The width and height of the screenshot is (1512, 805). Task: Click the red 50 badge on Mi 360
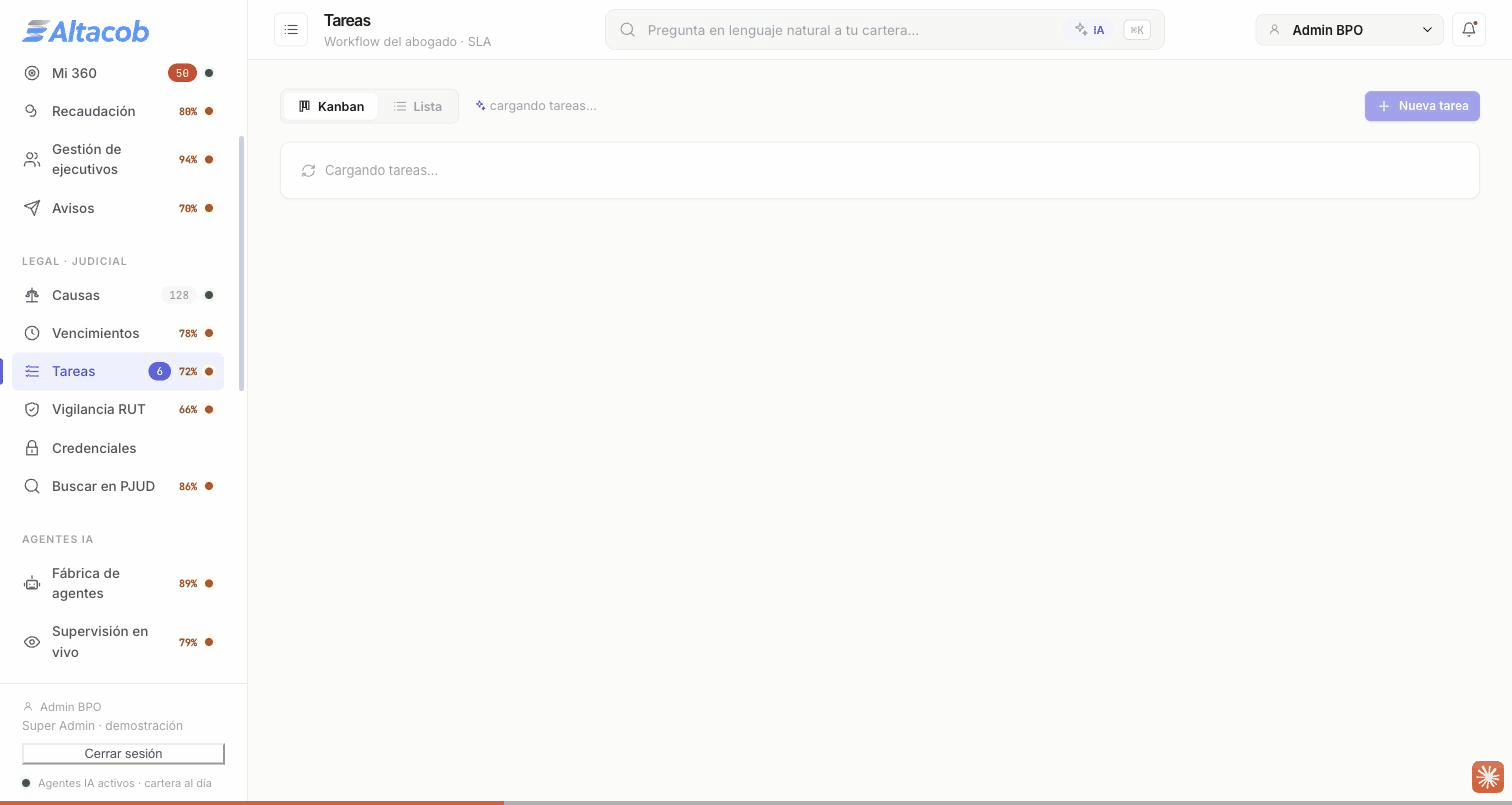182,73
